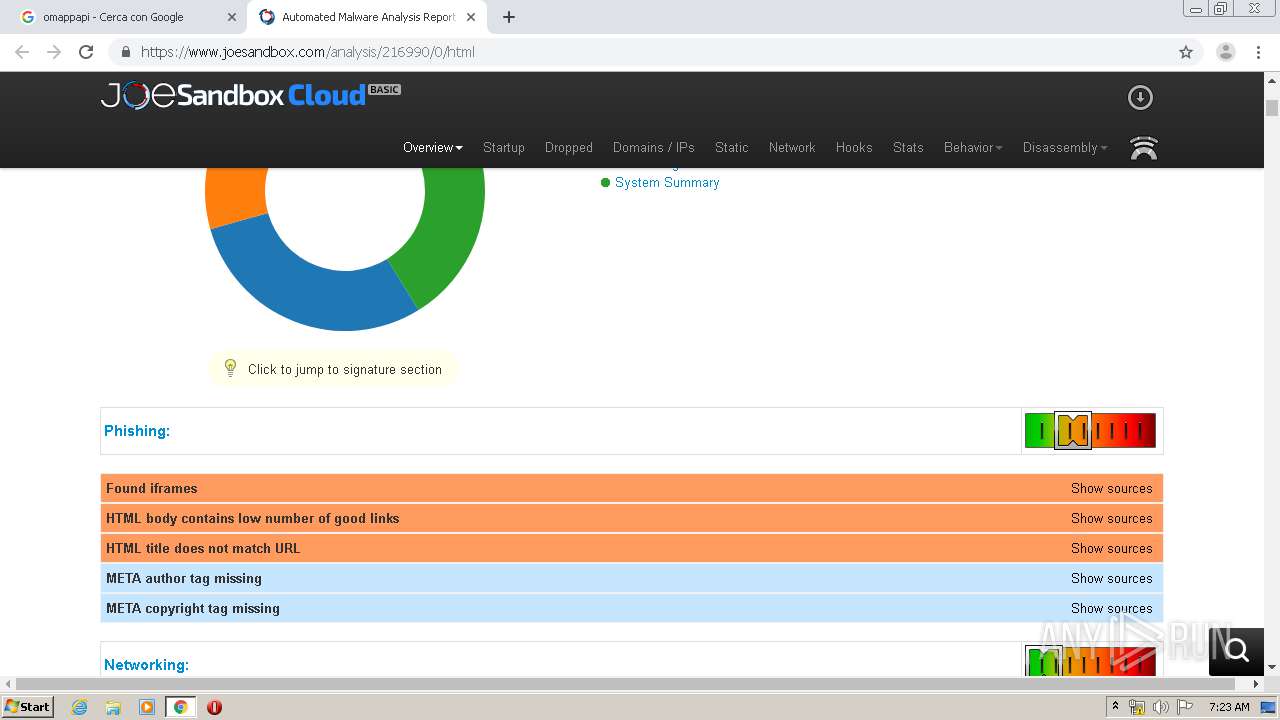Expand the Overview dropdown menu
Screen dimensions: 1280x720
click(433, 147)
